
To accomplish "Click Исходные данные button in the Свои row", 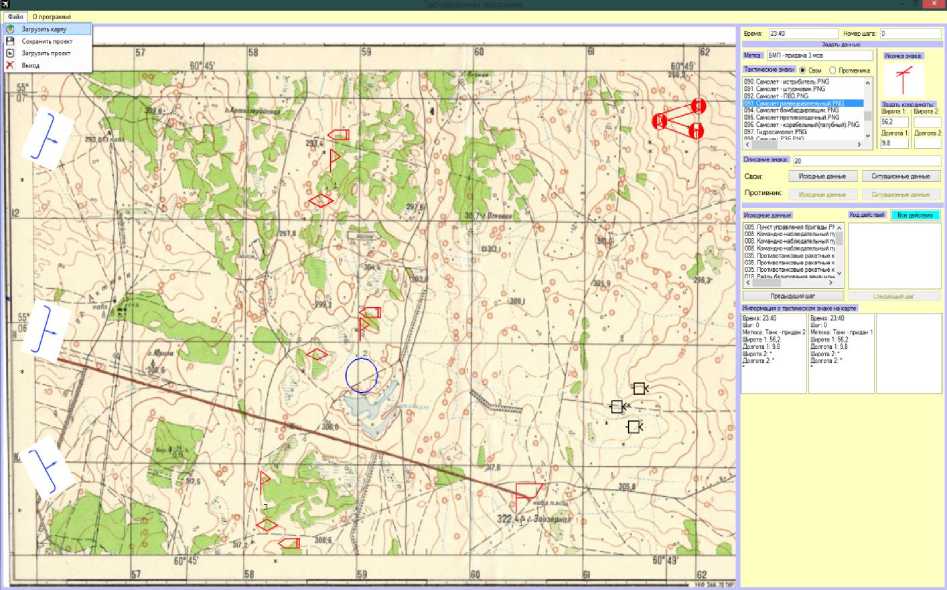I will click(x=823, y=176).
